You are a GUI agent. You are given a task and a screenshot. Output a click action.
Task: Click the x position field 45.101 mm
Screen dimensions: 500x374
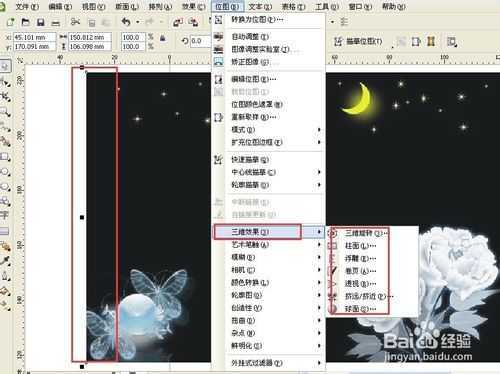pos(34,37)
